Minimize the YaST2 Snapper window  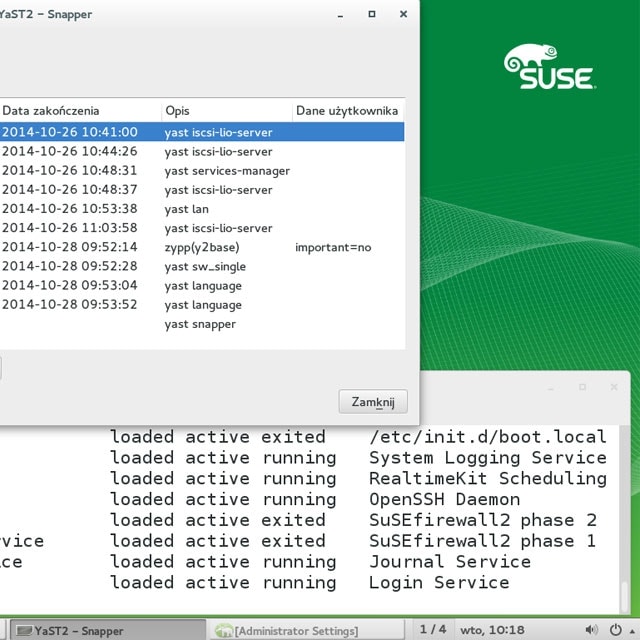[x=340, y=14]
